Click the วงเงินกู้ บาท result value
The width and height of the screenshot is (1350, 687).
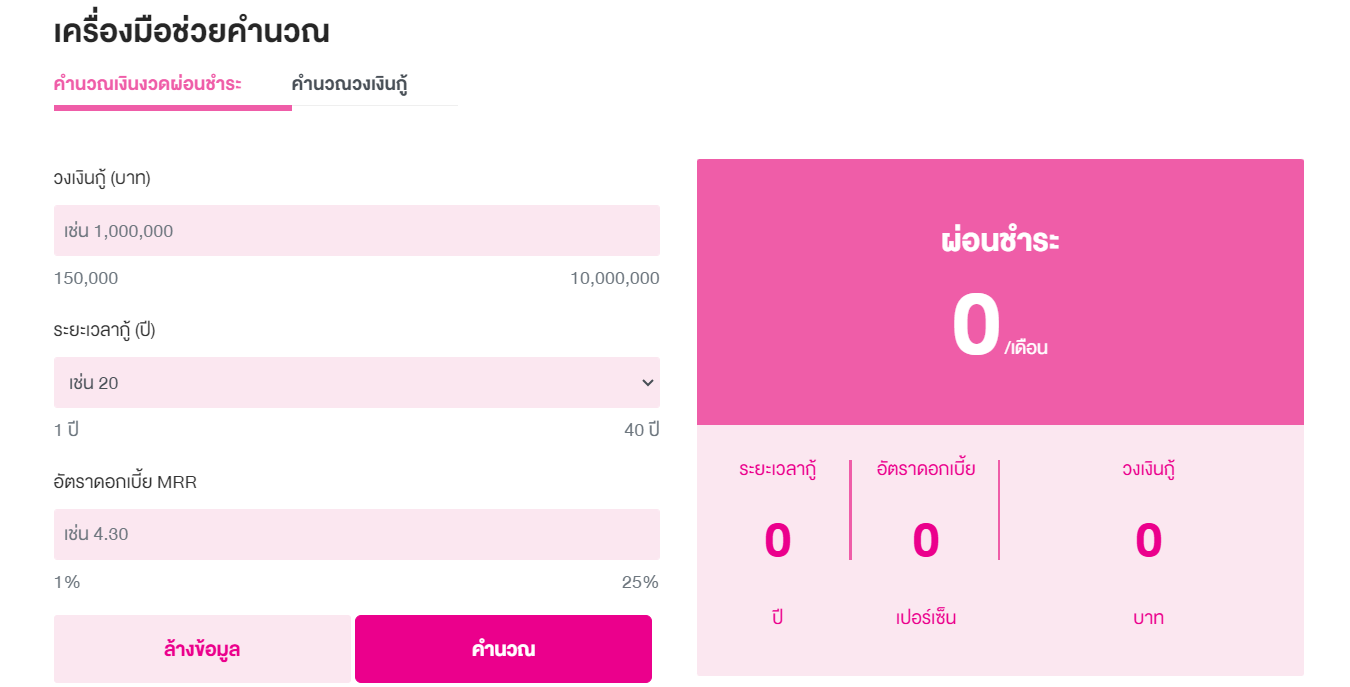tap(1148, 540)
